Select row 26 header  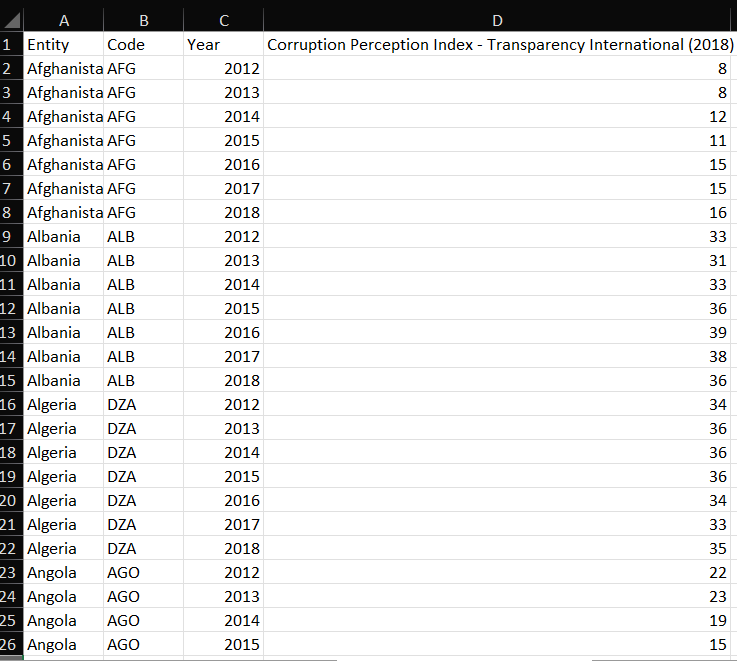point(11,644)
